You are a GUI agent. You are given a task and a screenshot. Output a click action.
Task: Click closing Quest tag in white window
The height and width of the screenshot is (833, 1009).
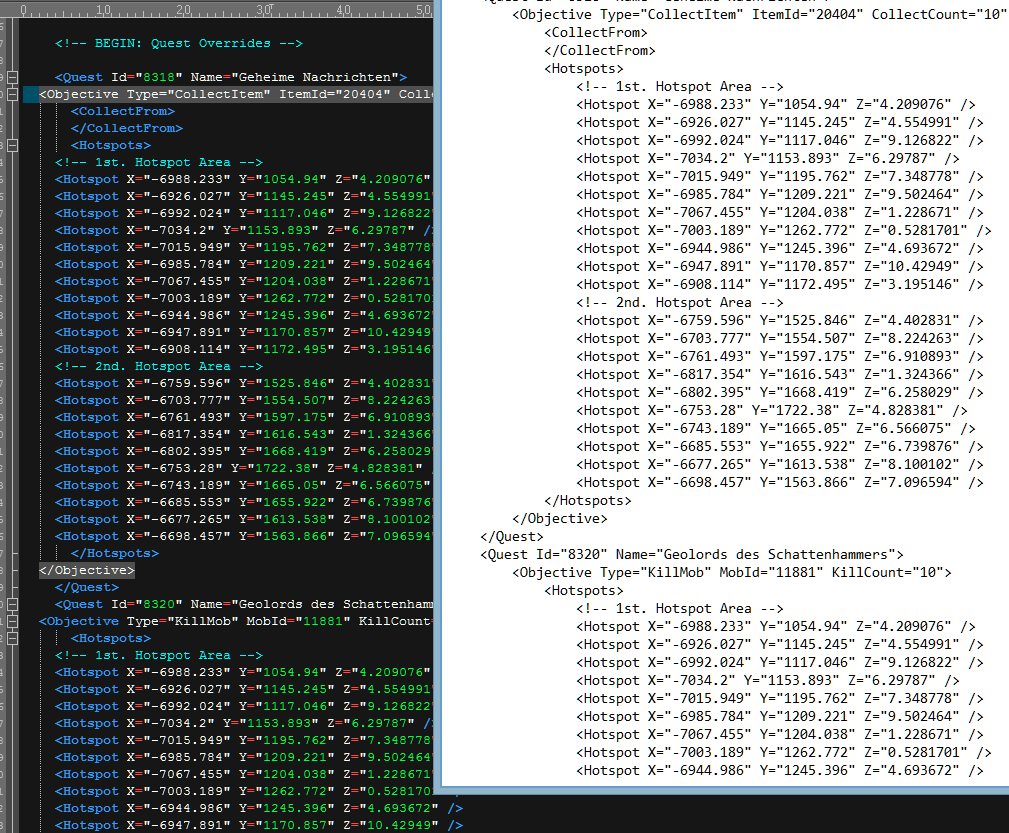[x=512, y=536]
